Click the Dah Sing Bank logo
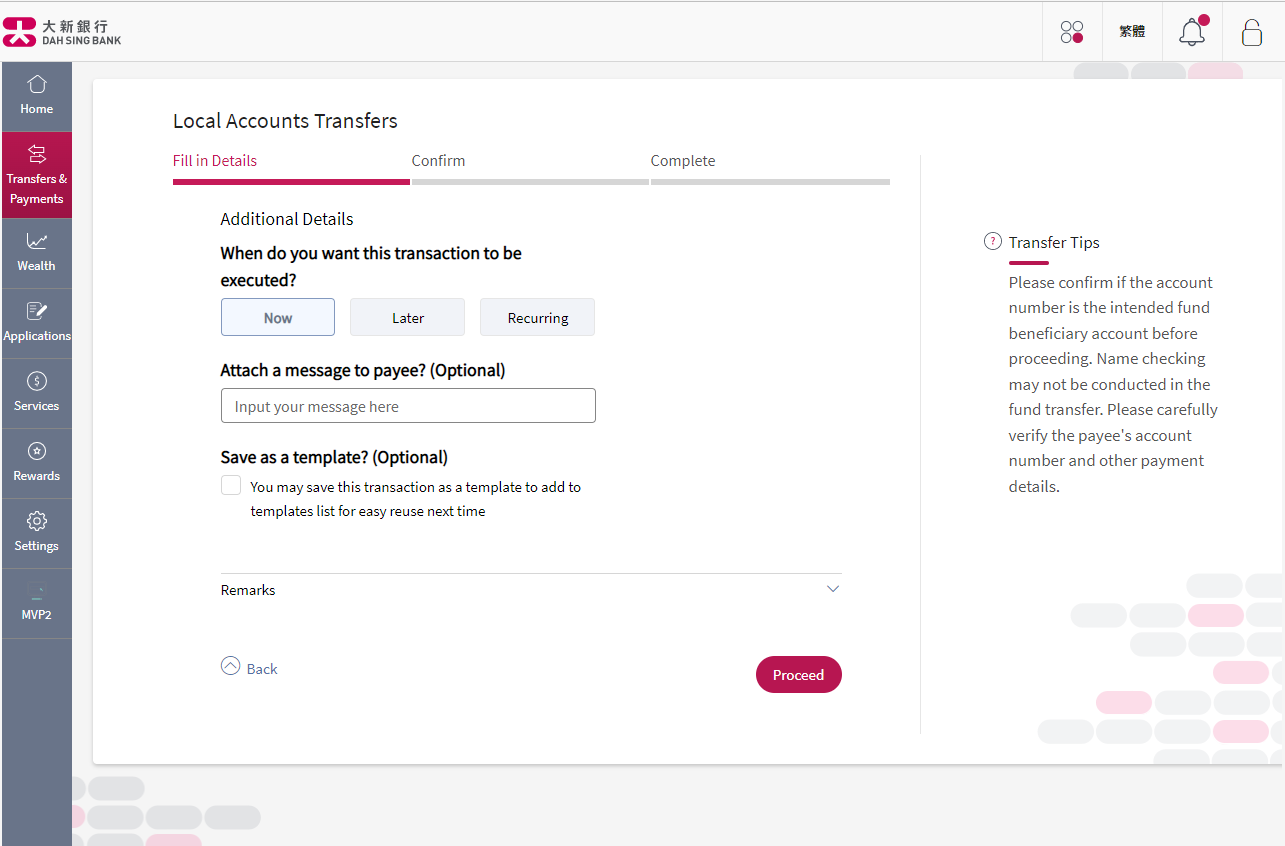This screenshot has width=1285, height=846. (x=62, y=32)
